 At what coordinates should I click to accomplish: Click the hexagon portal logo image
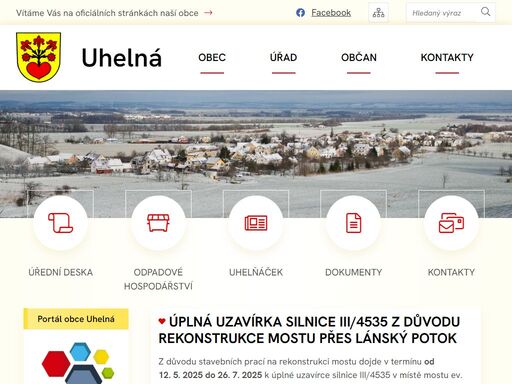tap(78, 363)
